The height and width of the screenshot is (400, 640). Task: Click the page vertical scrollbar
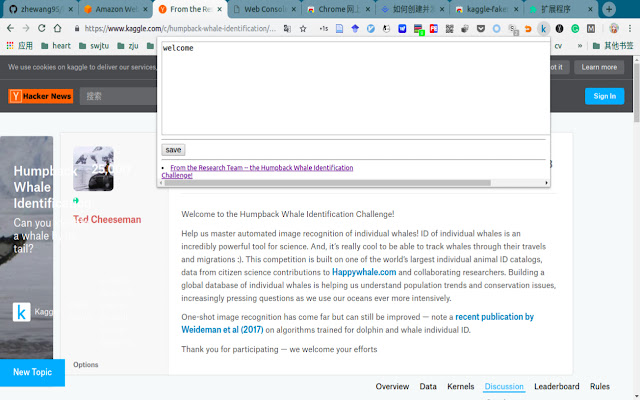coord(636,93)
